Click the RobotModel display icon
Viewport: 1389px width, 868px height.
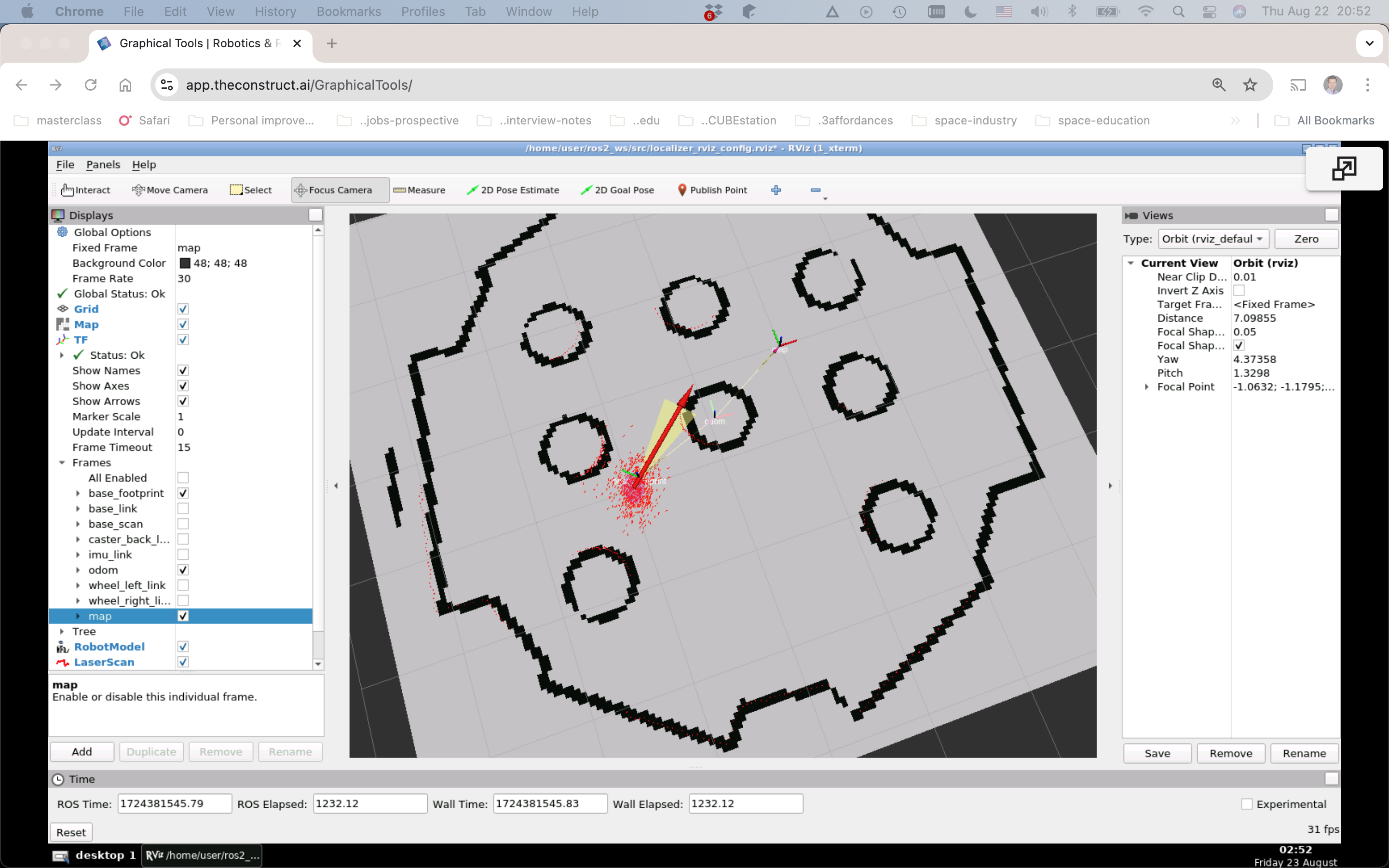(62, 647)
